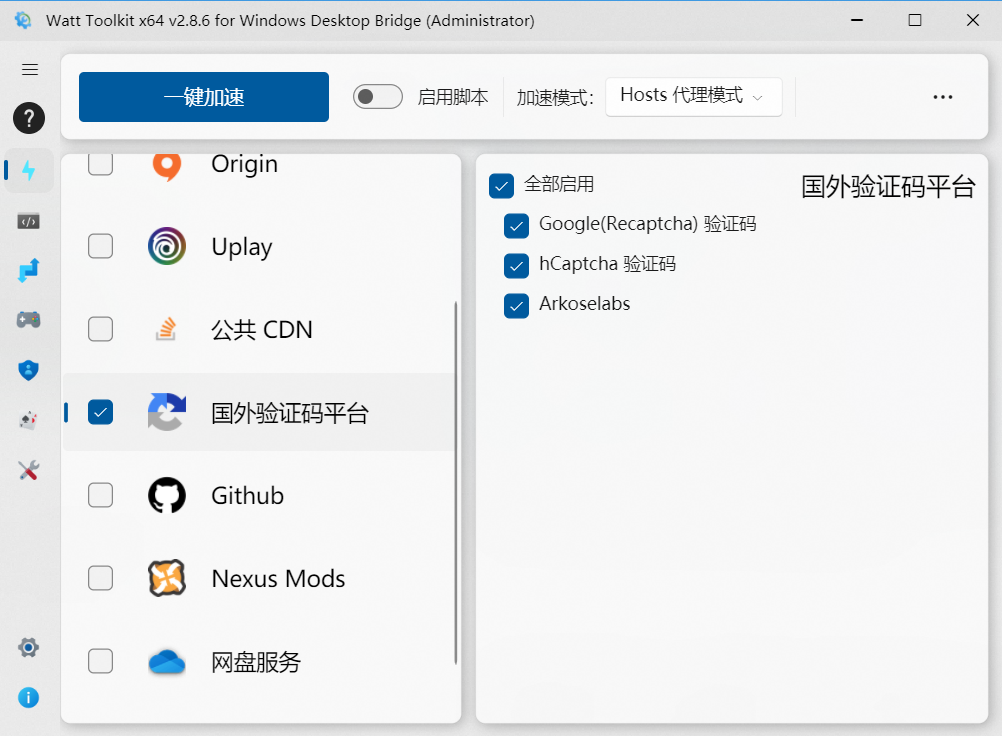Open the Hosts 代理模式 dropdown

point(693,96)
